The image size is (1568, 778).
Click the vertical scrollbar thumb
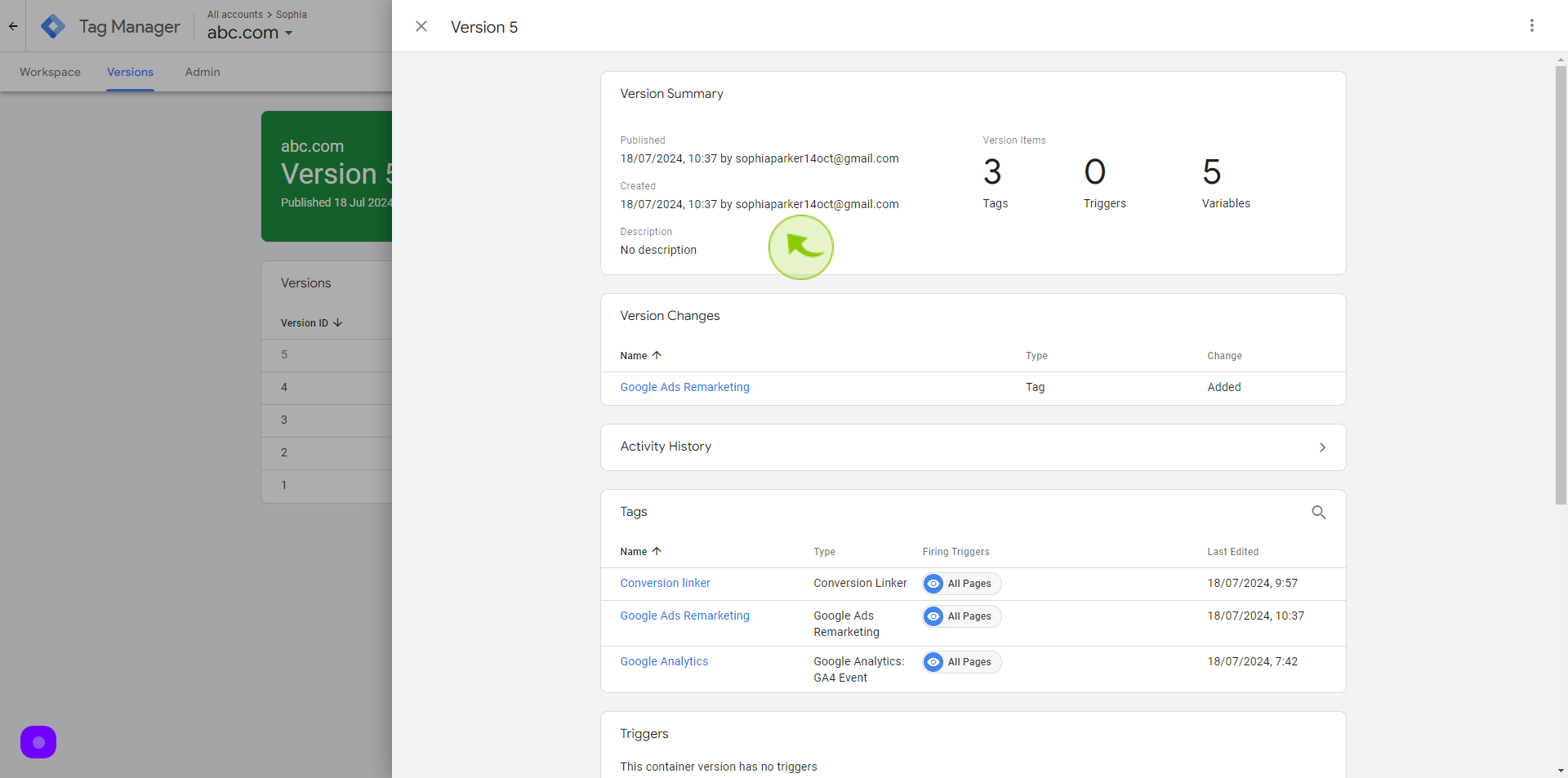click(1561, 286)
